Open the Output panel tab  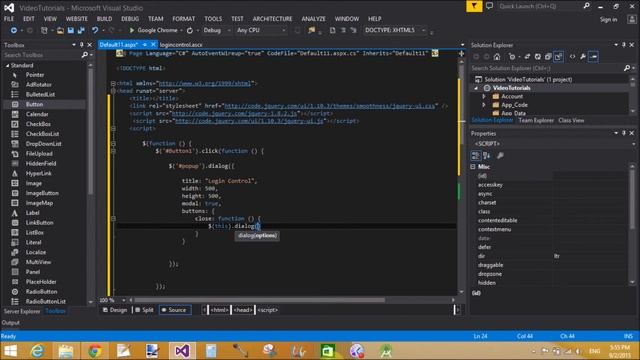(x=11, y=323)
